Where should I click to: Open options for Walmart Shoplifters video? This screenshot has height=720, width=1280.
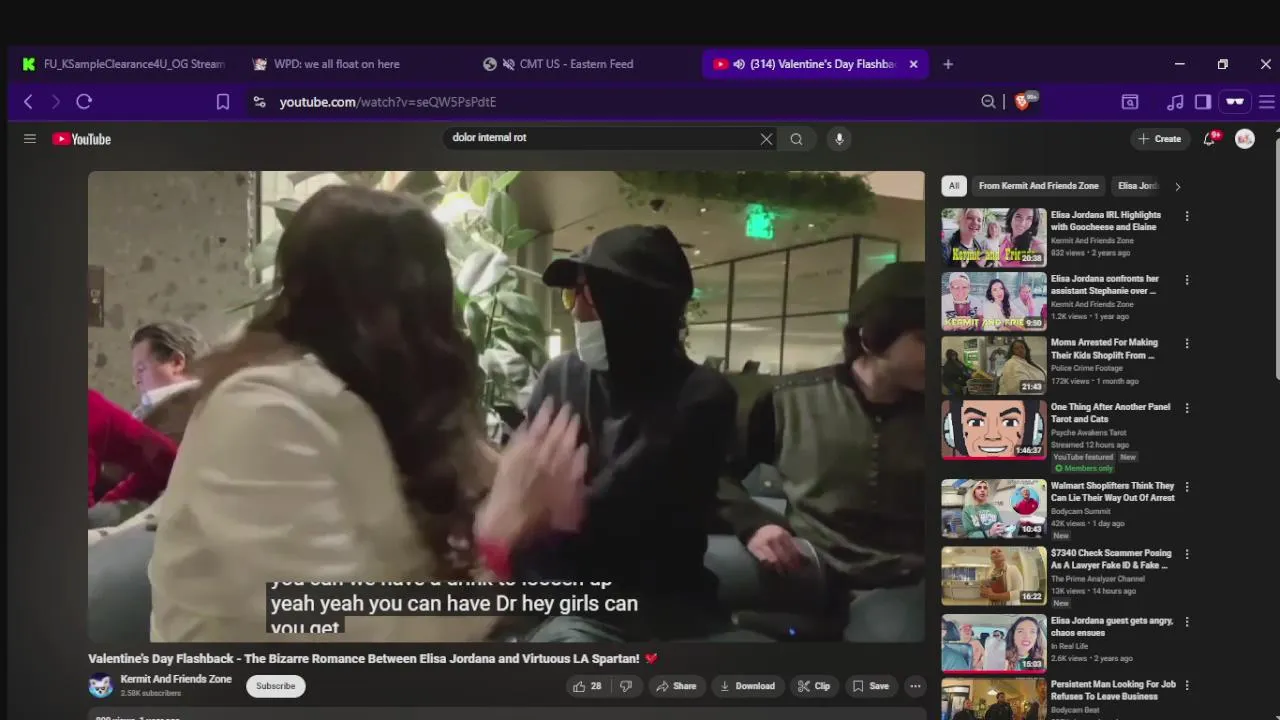pos(1187,487)
